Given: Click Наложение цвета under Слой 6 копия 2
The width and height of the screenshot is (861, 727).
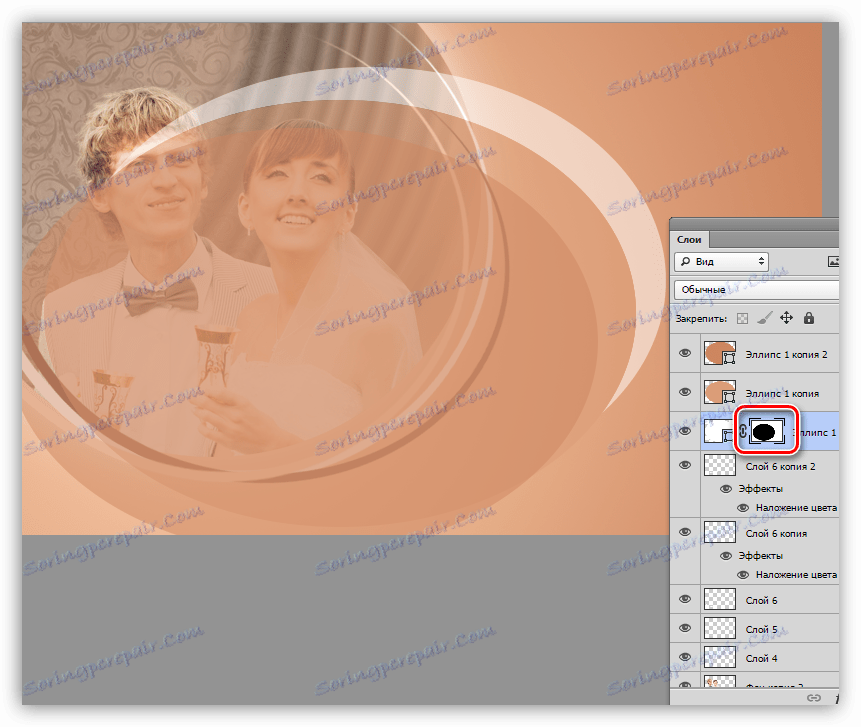Looking at the screenshot, I should point(796,508).
